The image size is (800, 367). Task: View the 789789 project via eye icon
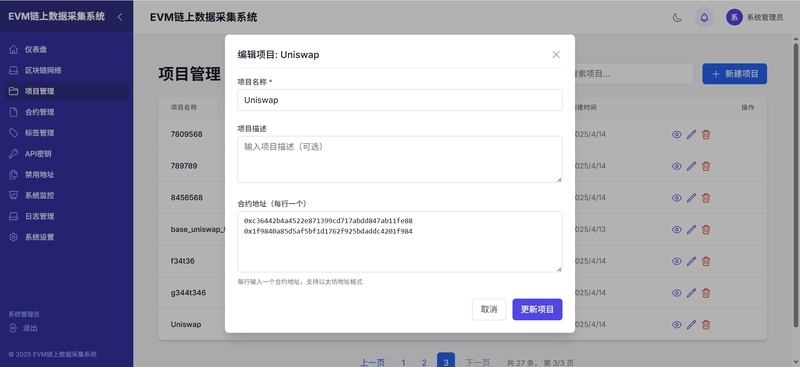677,166
